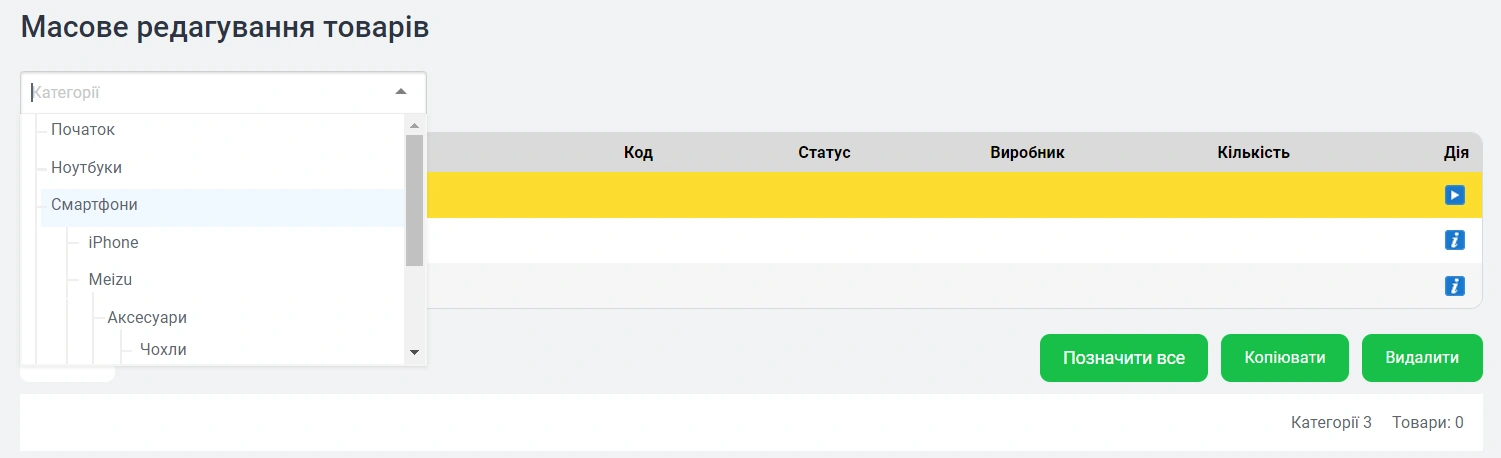Click the Статус column header
Image resolution: width=1501 pixels, height=458 pixels.
point(824,153)
